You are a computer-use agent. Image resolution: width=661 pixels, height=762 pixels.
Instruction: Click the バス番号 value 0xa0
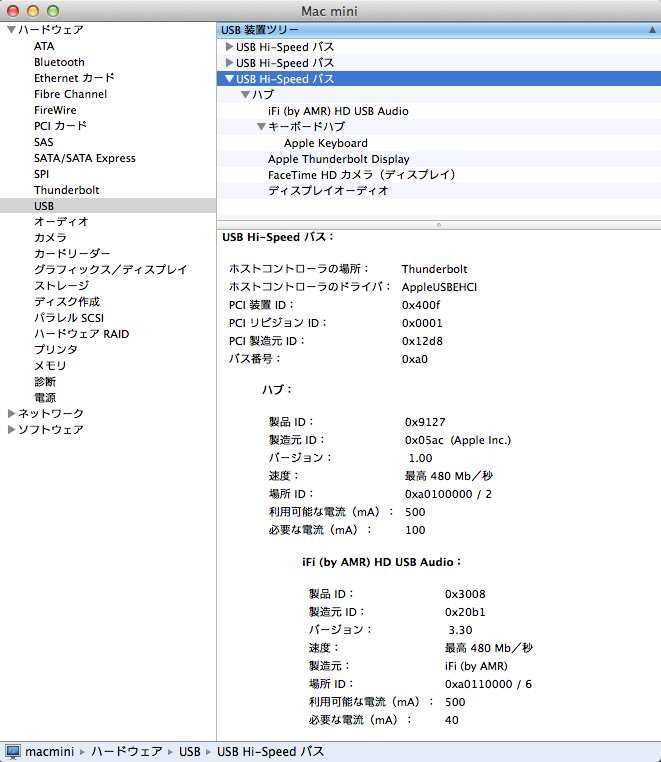[415, 359]
